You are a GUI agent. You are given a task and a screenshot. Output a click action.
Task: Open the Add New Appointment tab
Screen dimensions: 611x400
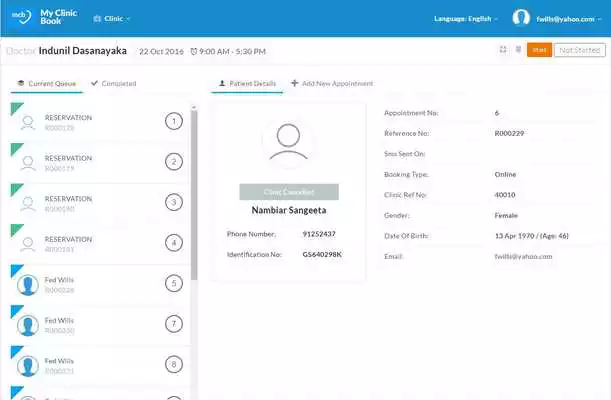332,83
